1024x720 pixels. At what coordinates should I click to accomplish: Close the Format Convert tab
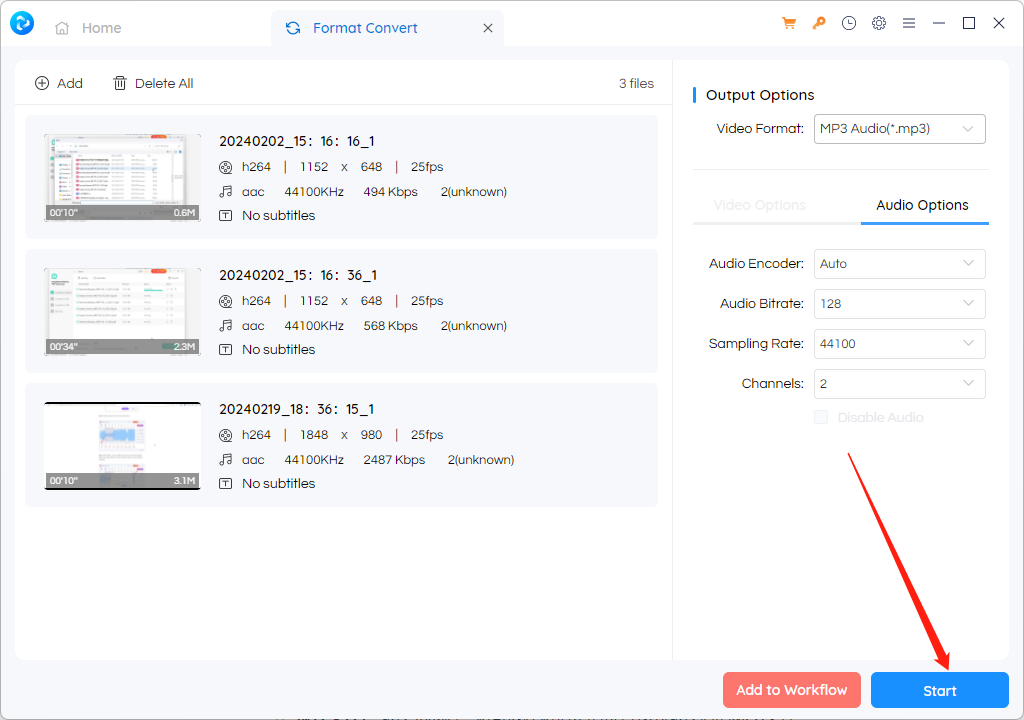tap(488, 28)
